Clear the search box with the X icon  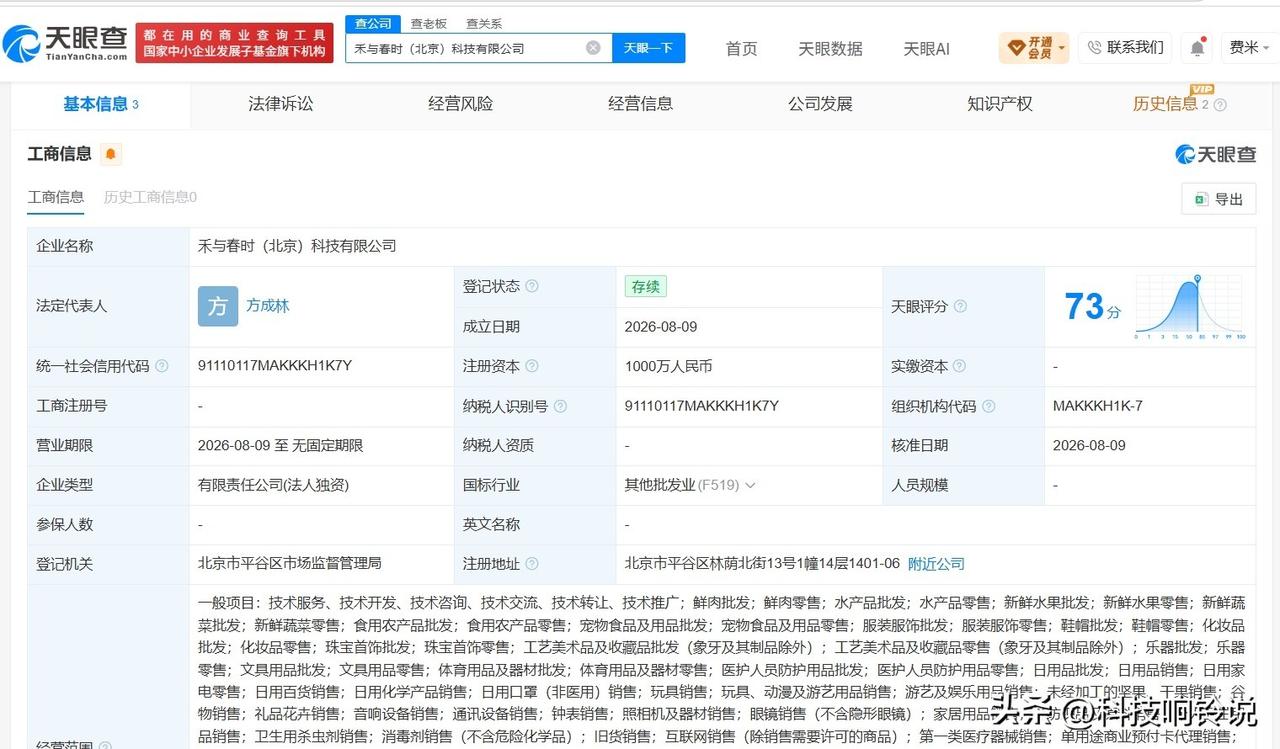(593, 48)
